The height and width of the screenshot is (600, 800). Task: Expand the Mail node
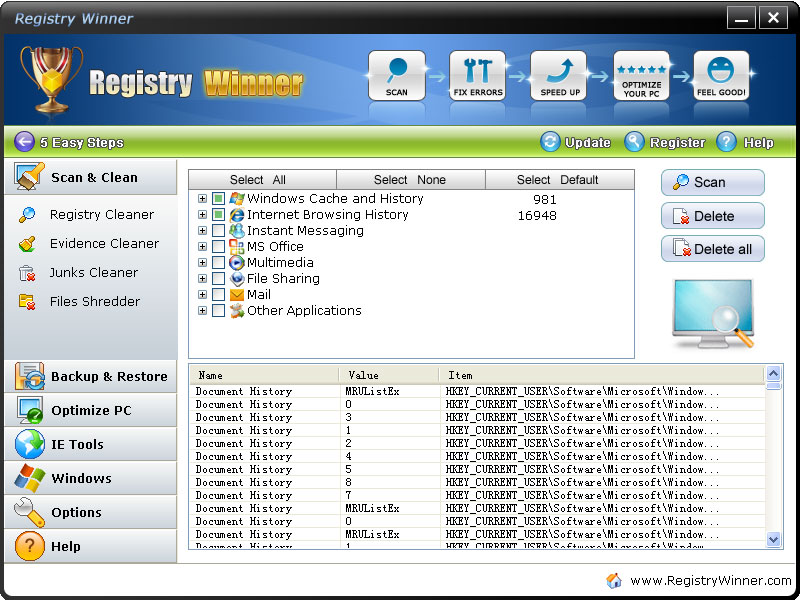(203, 295)
